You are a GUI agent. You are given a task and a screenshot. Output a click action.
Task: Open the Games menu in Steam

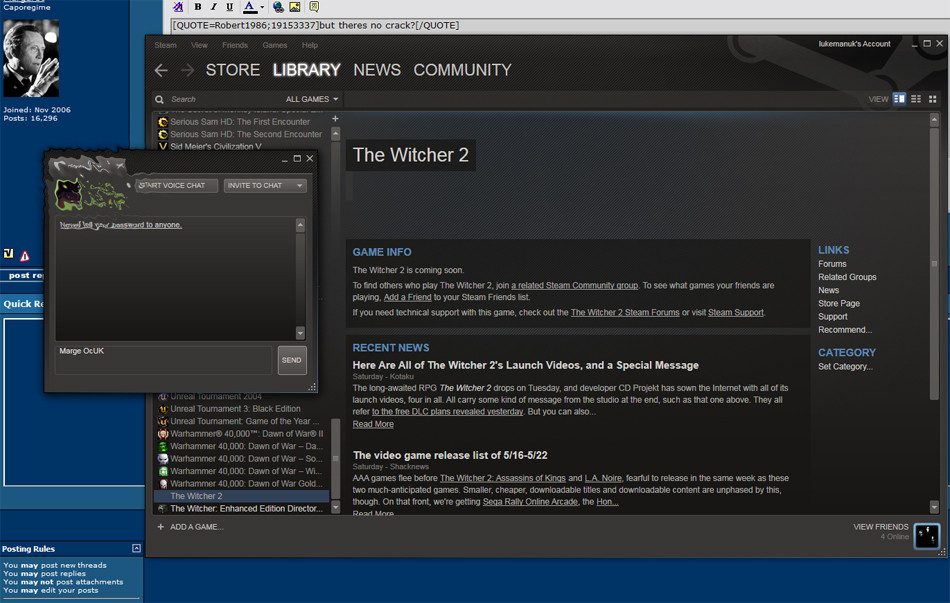coord(274,45)
